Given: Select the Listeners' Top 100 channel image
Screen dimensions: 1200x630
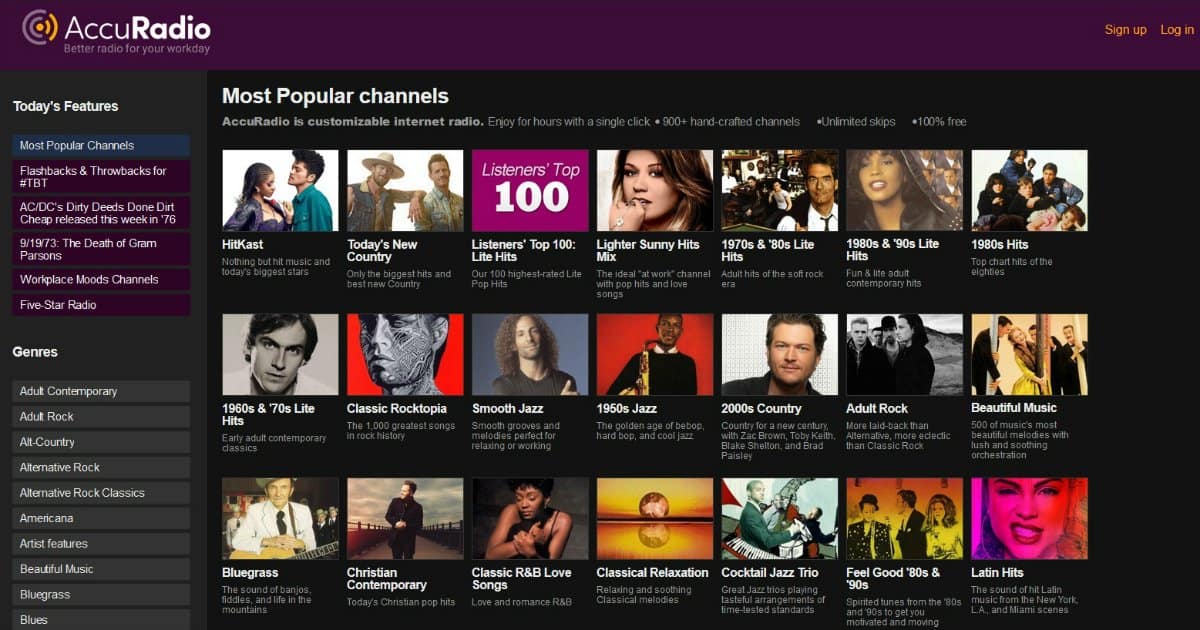Looking at the screenshot, I should click(x=530, y=190).
